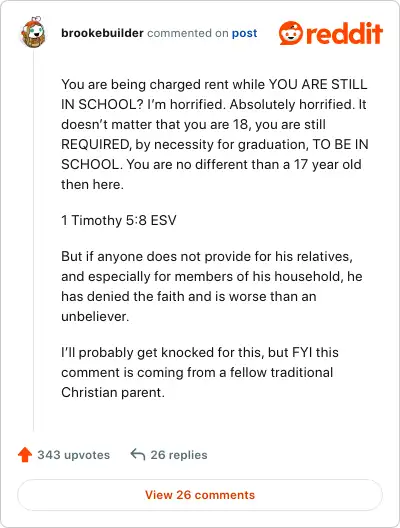Viewport: 400px width, 528px height.
Task: Click the words "Christian parent." at the end
Action: [113, 393]
